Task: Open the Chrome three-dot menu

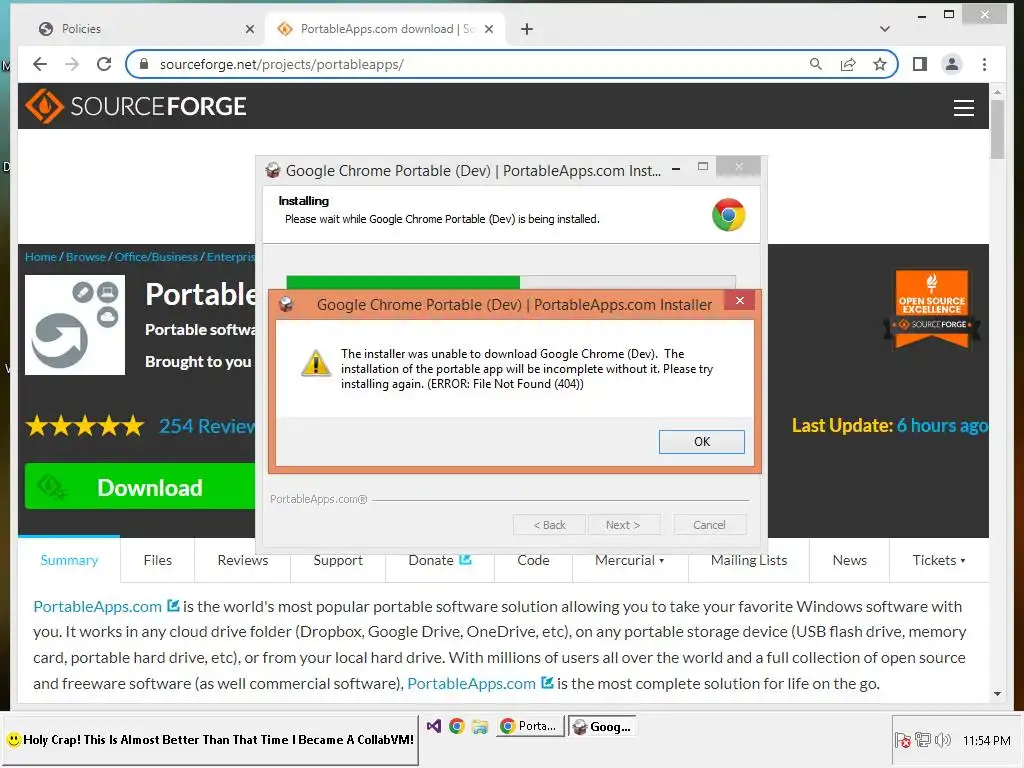Action: click(984, 64)
